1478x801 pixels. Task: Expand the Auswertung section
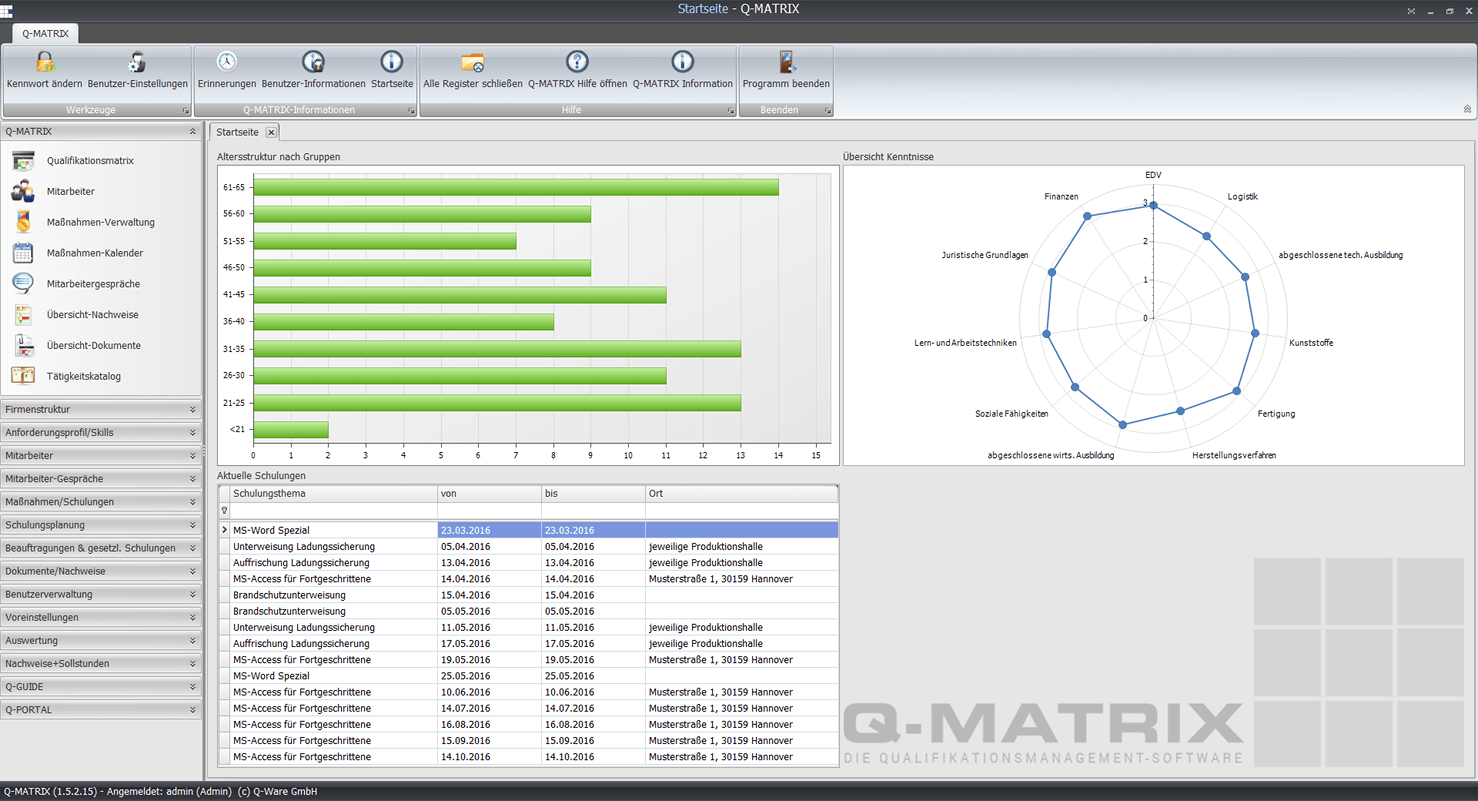pyautogui.click(x=101, y=640)
